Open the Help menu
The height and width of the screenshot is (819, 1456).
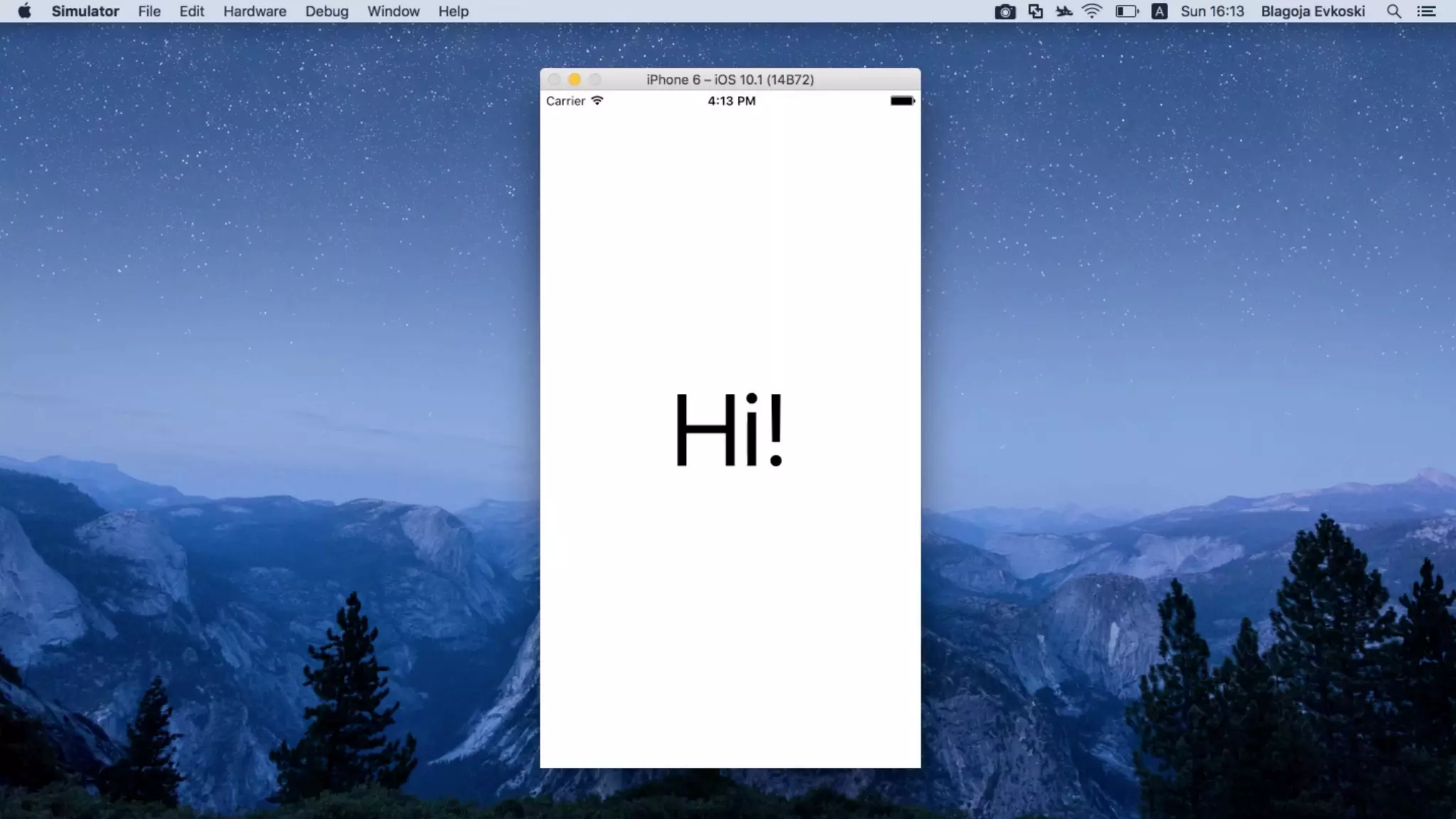453,11
